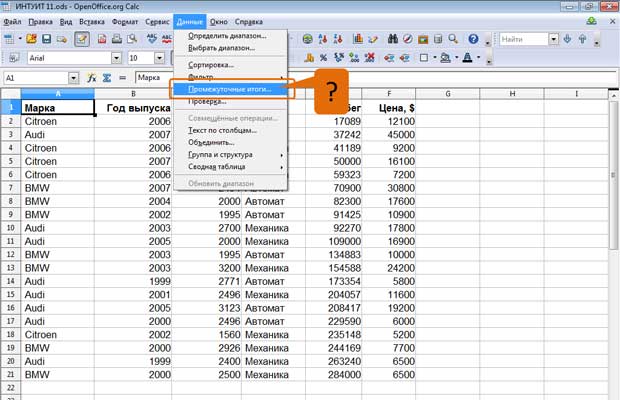Open the Name Box A1 dropdown

click(74, 78)
